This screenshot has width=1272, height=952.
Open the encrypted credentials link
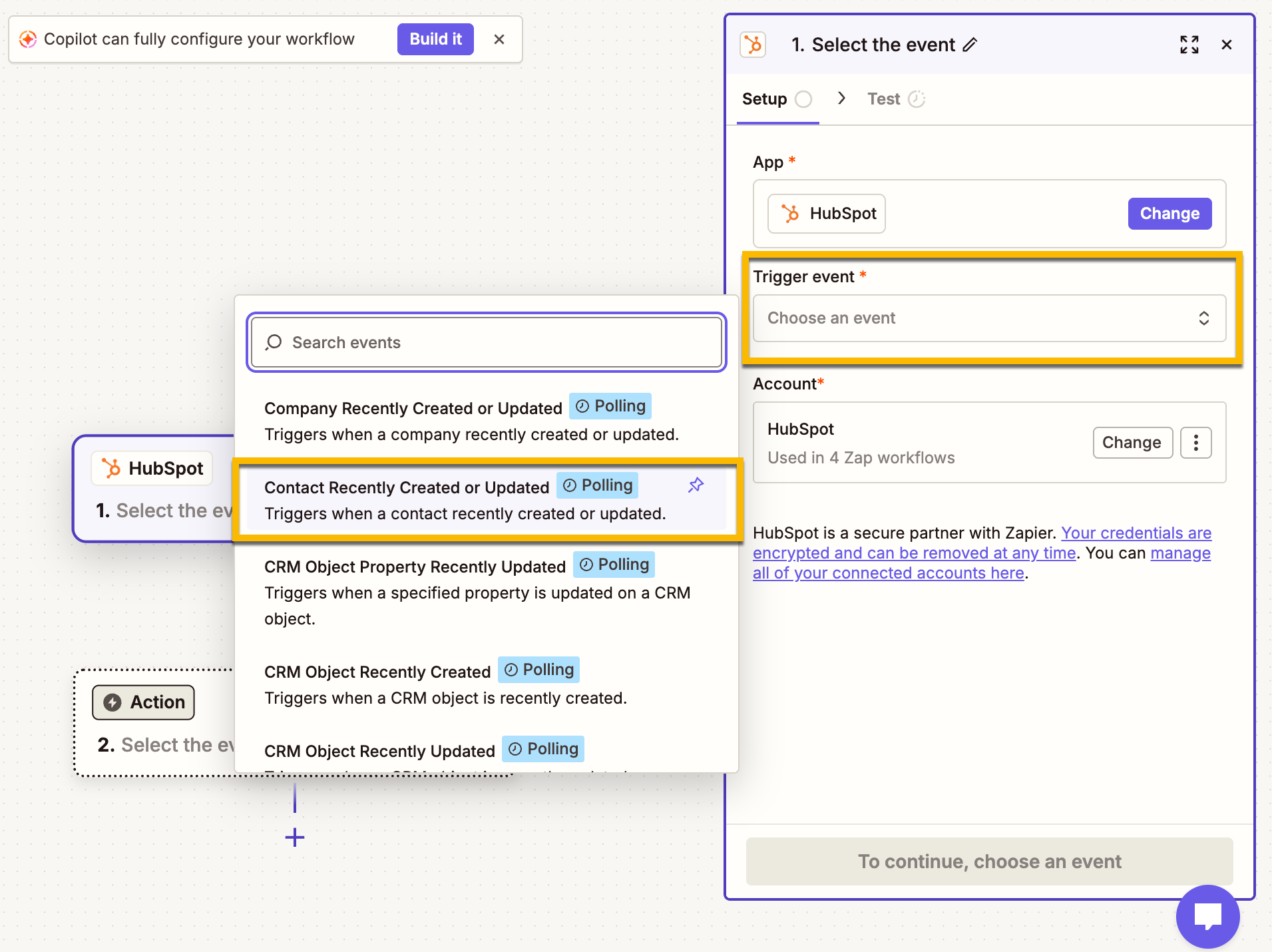982,543
